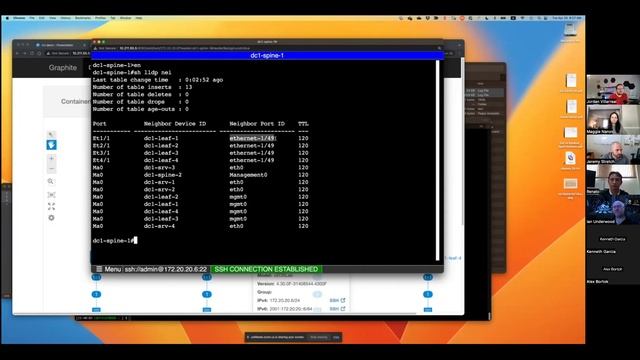Click the 'Last table change time' line
Image resolution: width=640 pixels, height=360 pixels.
click(158, 80)
